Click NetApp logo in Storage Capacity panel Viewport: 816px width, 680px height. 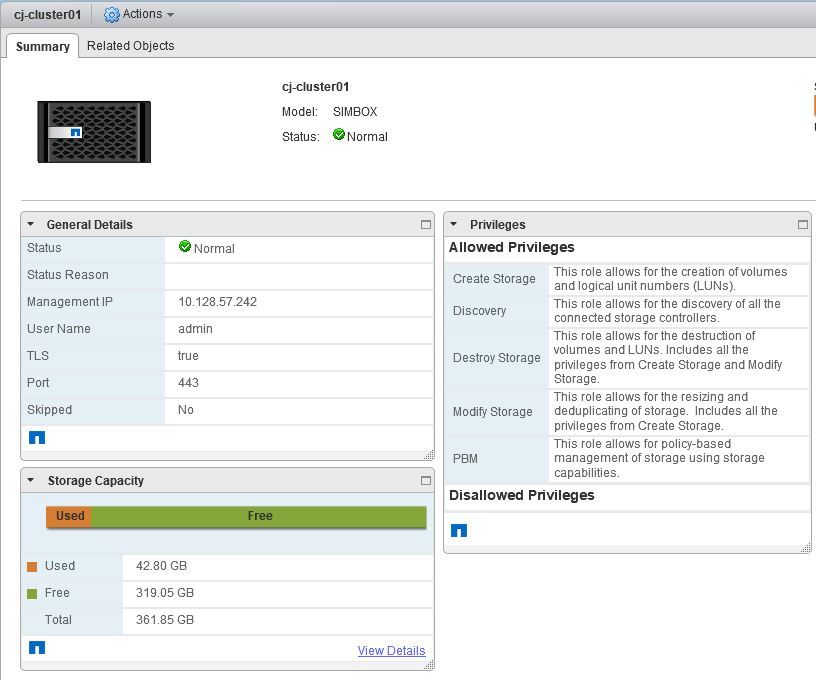[37, 648]
